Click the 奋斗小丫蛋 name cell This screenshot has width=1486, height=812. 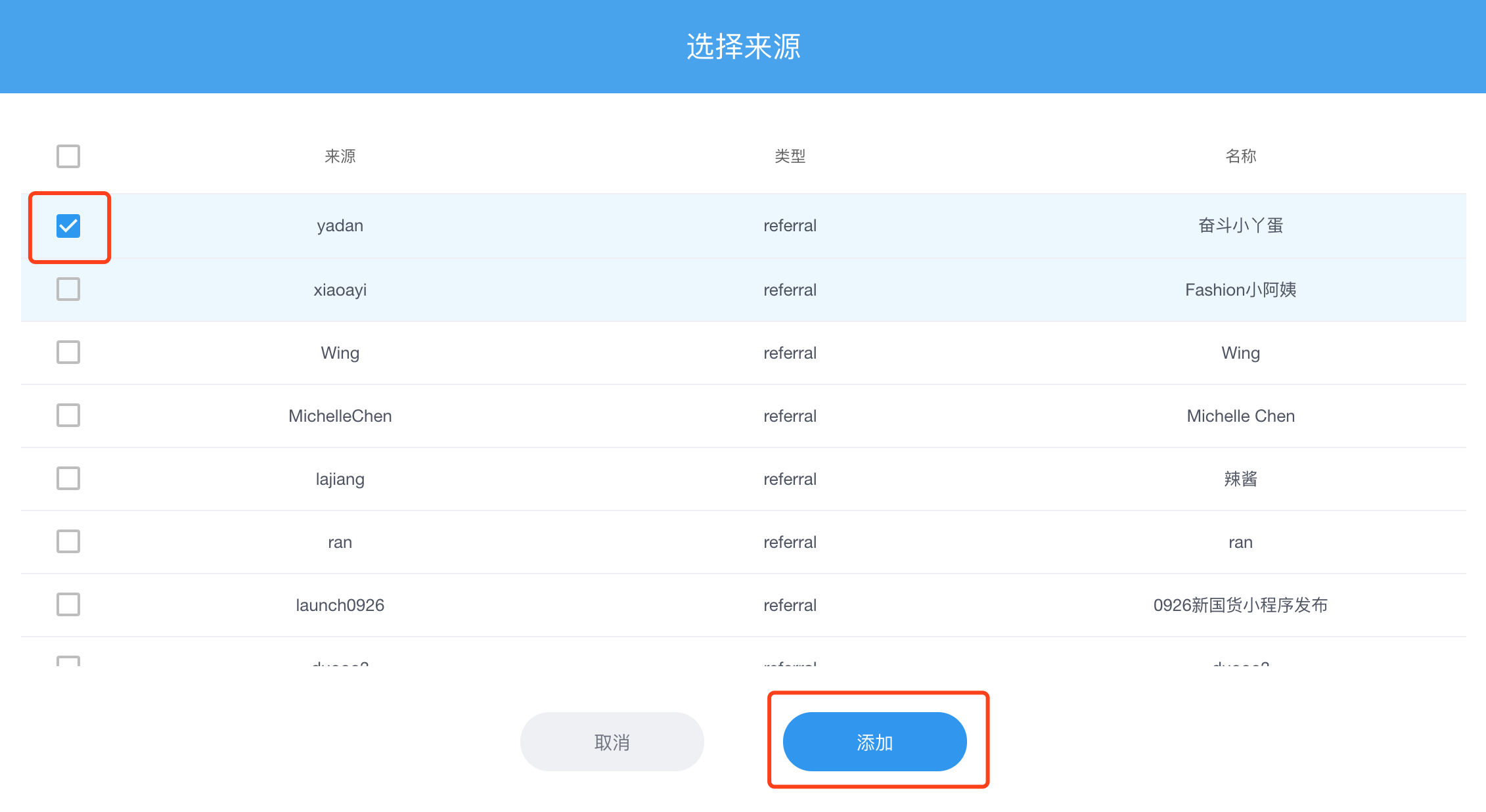click(x=1241, y=226)
